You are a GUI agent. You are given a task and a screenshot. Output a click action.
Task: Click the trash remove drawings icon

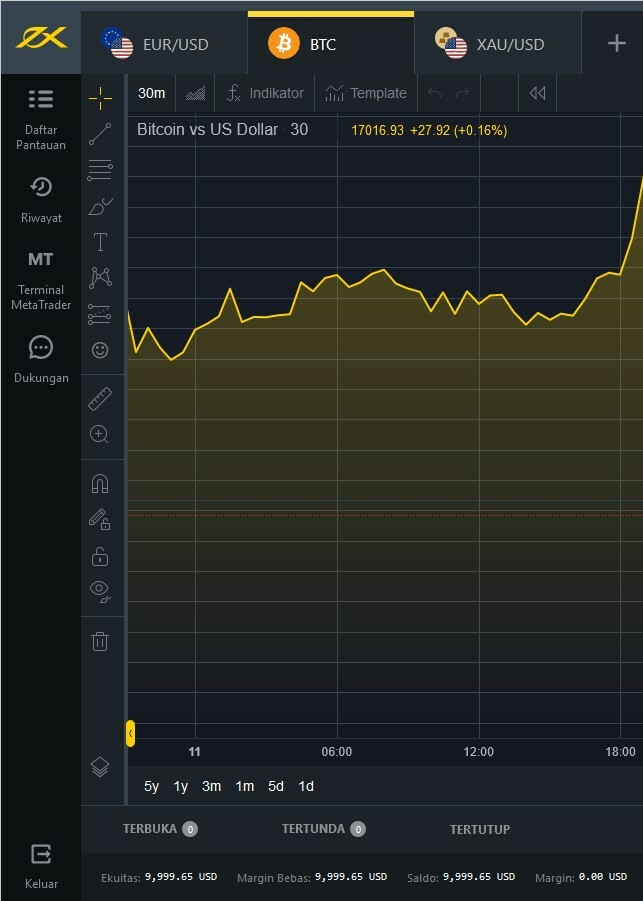pyautogui.click(x=100, y=641)
